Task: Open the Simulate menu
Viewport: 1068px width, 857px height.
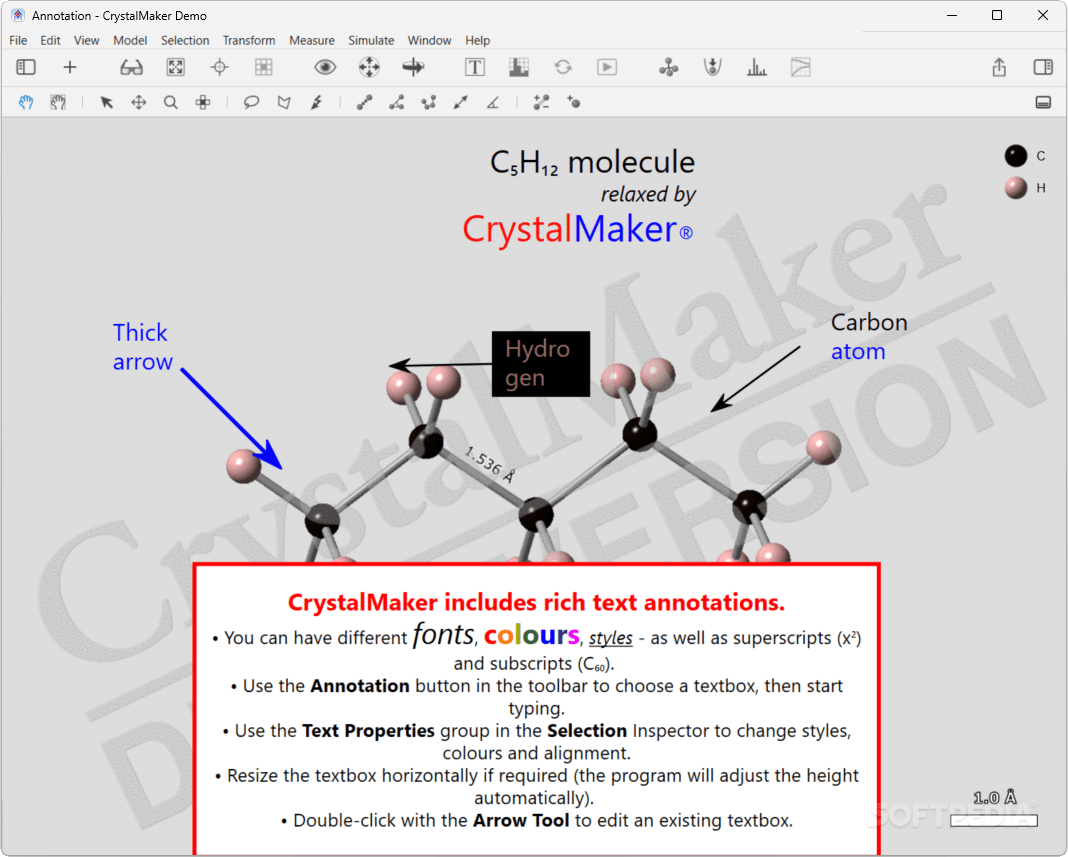Action: [371, 40]
